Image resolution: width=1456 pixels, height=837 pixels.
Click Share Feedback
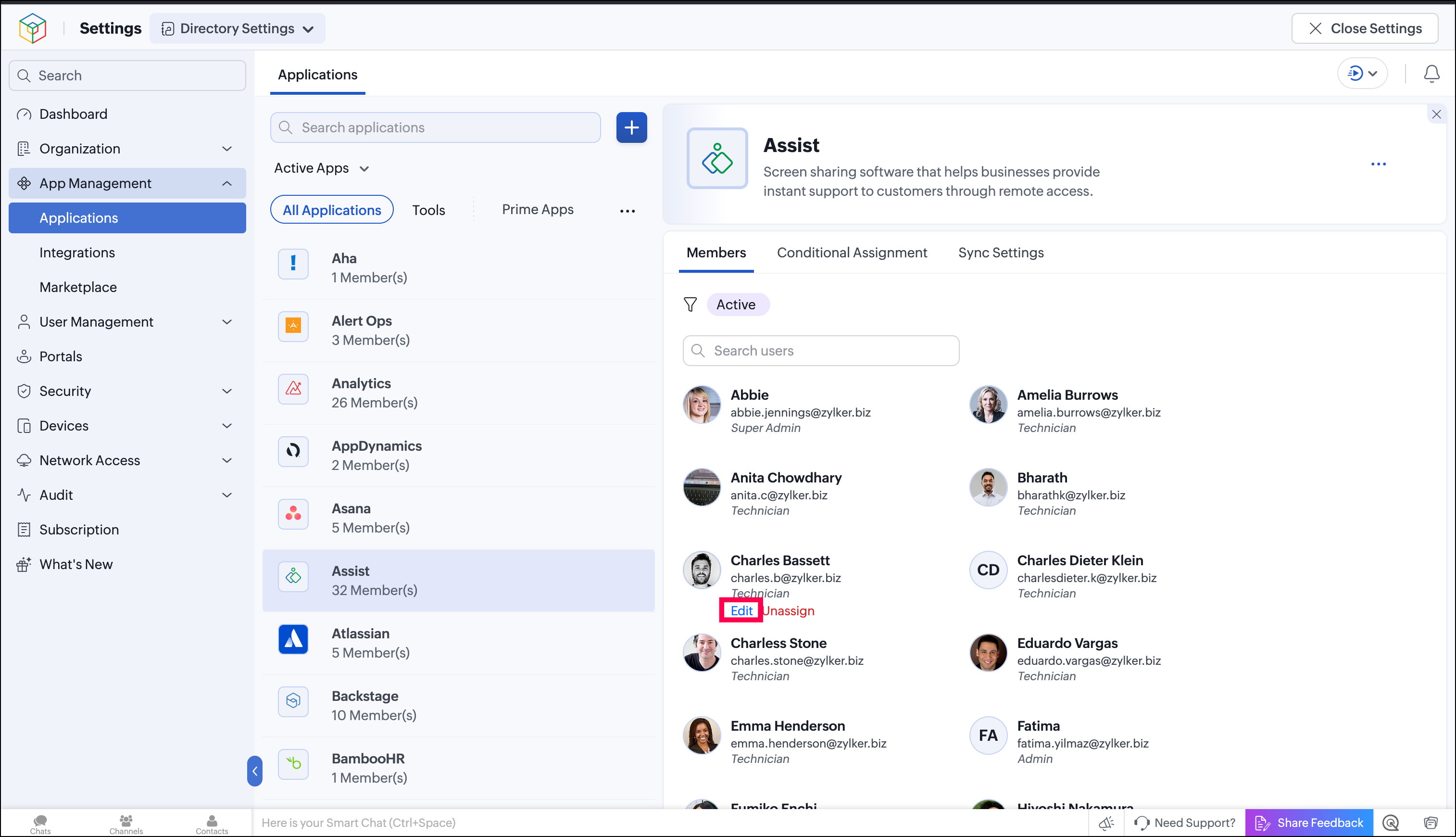[x=1309, y=823]
